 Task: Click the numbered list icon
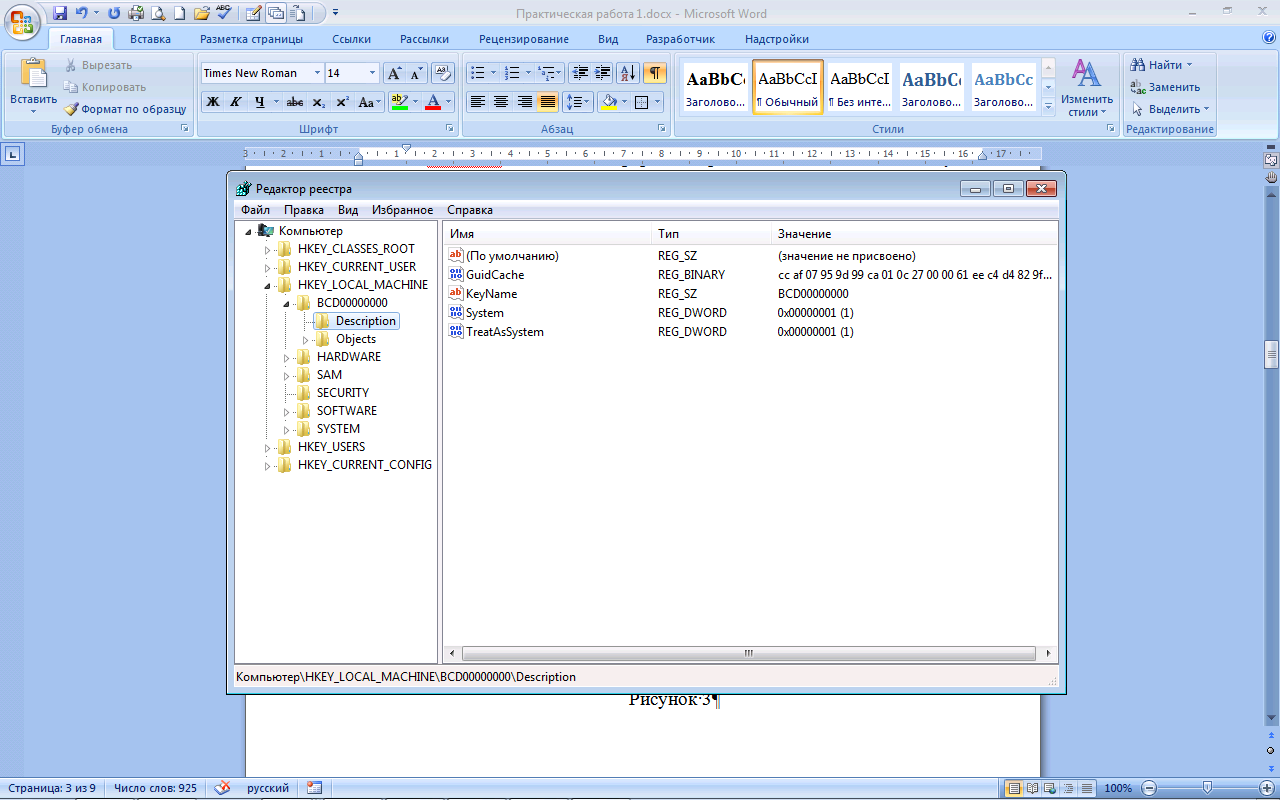[x=512, y=73]
